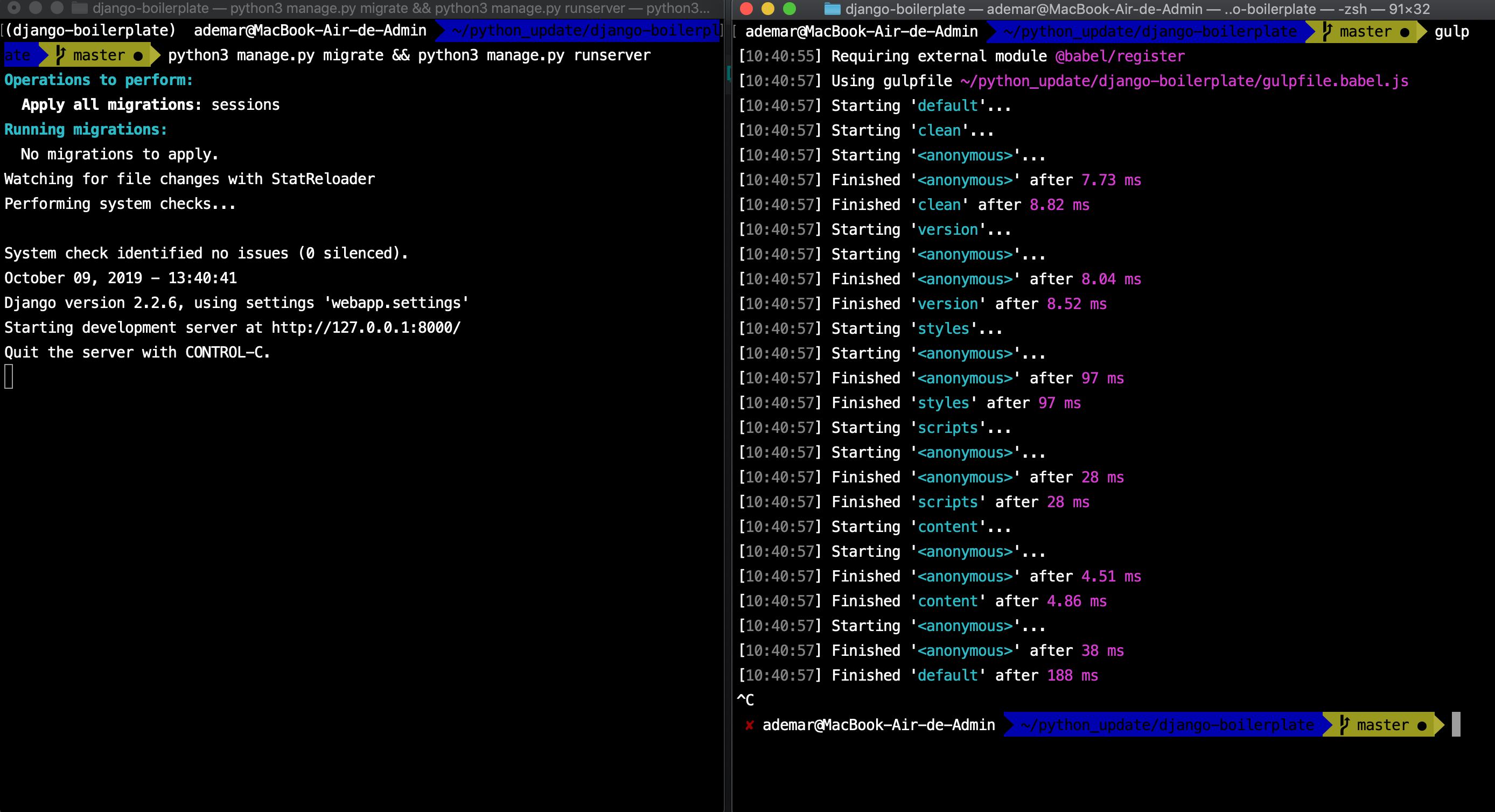The image size is (1495, 812).
Task: Close the right terminal window
Action: point(746,9)
